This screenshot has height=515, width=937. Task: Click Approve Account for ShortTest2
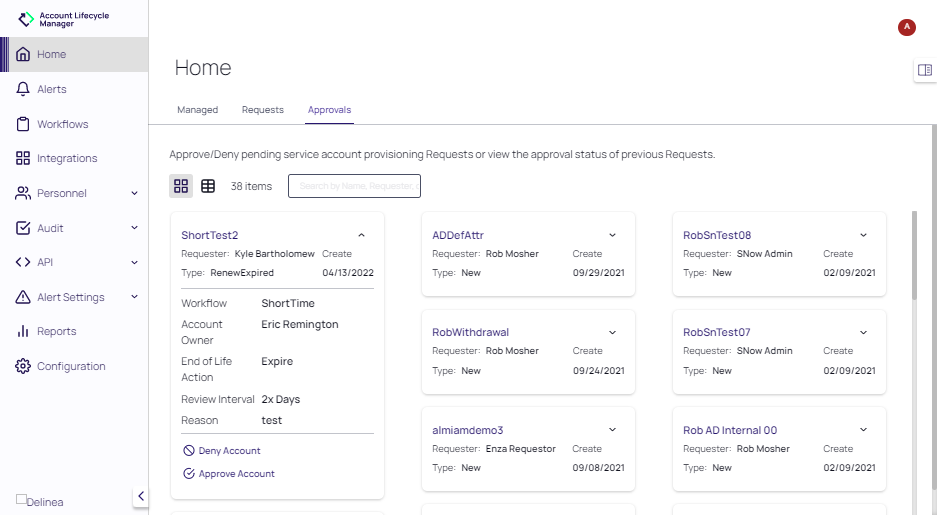[236, 474]
